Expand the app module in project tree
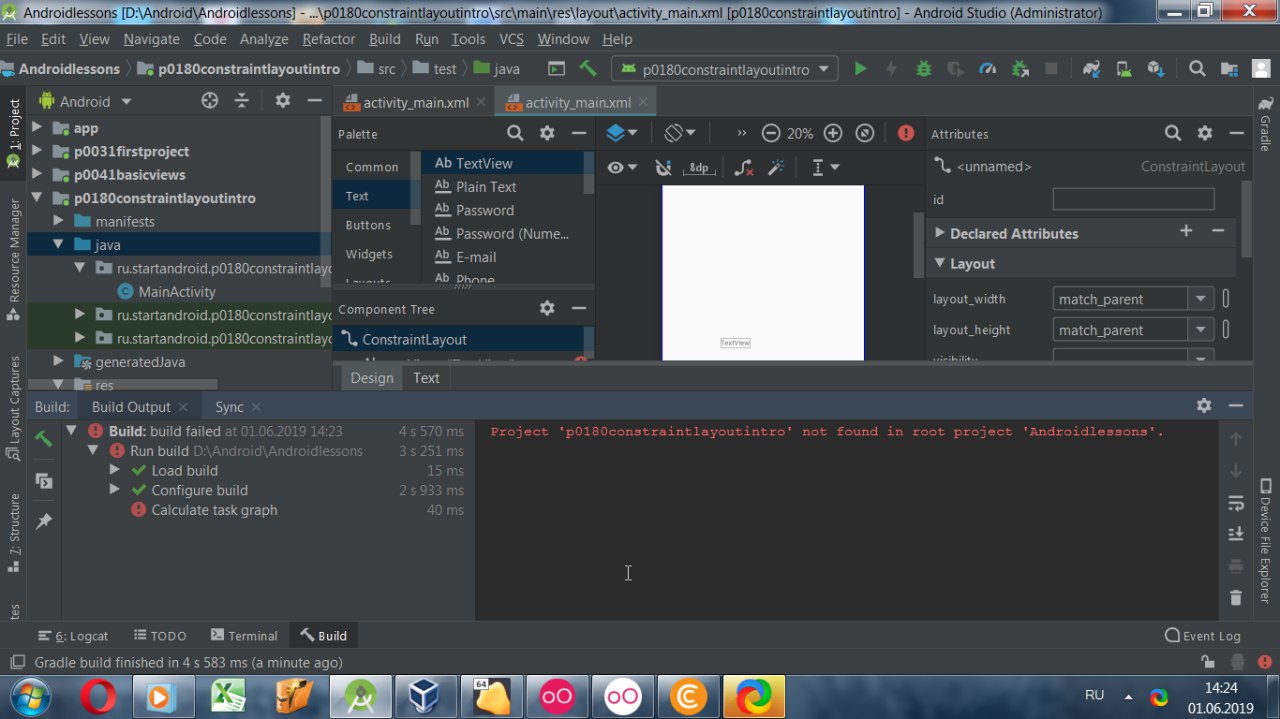 tap(37, 128)
